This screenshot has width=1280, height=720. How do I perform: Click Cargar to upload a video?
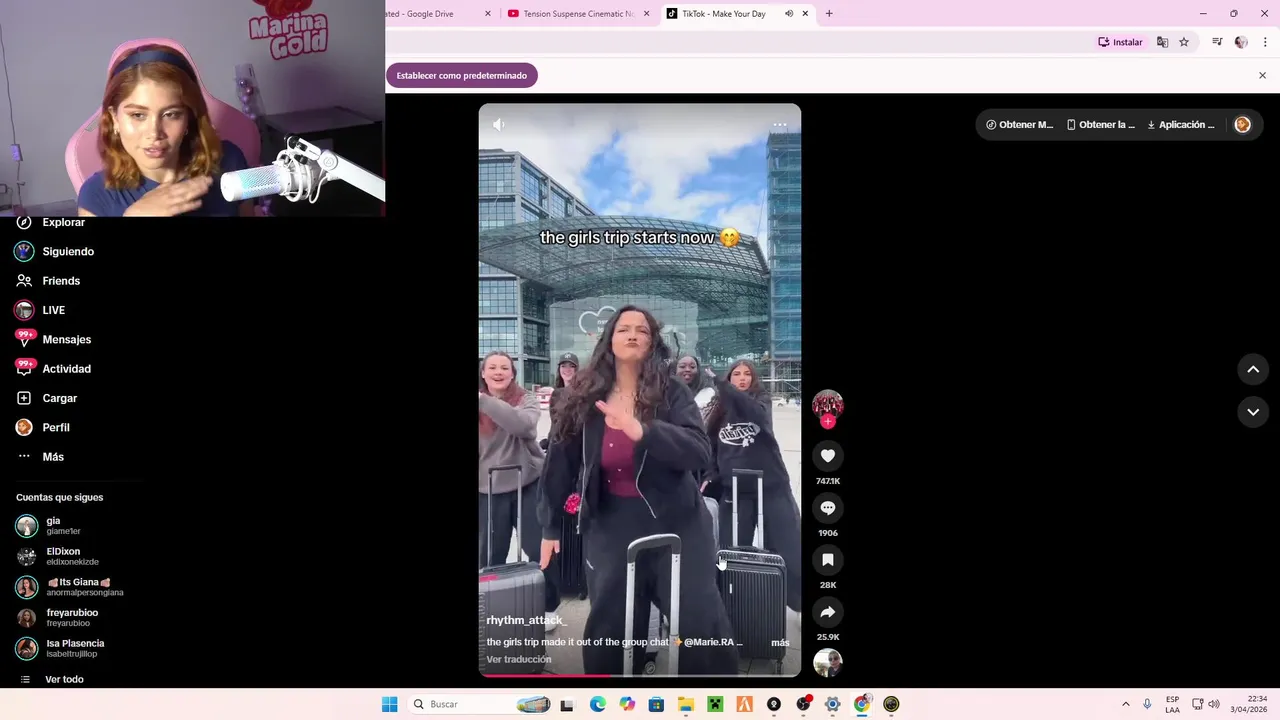47,398
